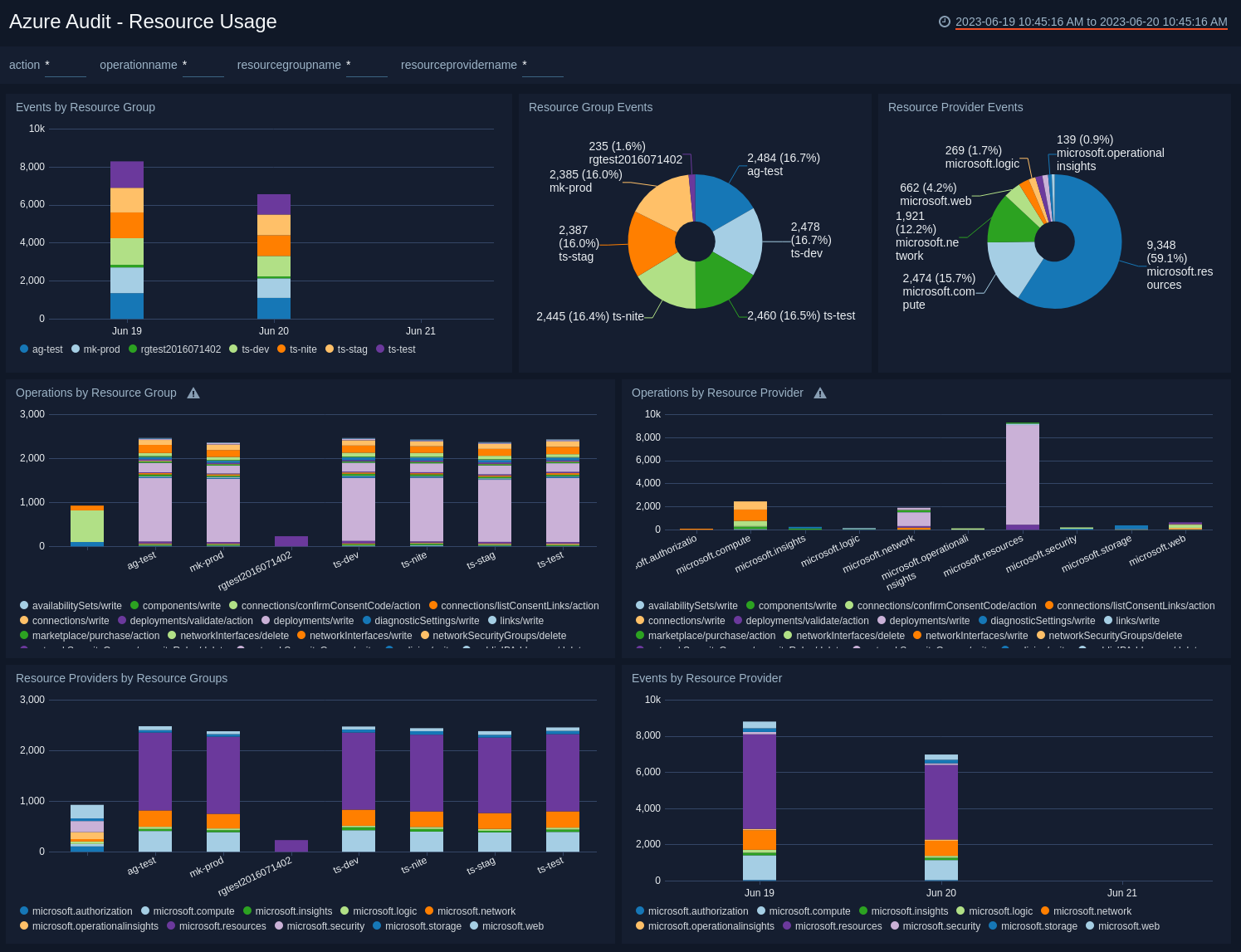Click rgtest2016071402 bar in Operations by Resource Group
This screenshot has width=1241, height=952.
click(x=291, y=541)
